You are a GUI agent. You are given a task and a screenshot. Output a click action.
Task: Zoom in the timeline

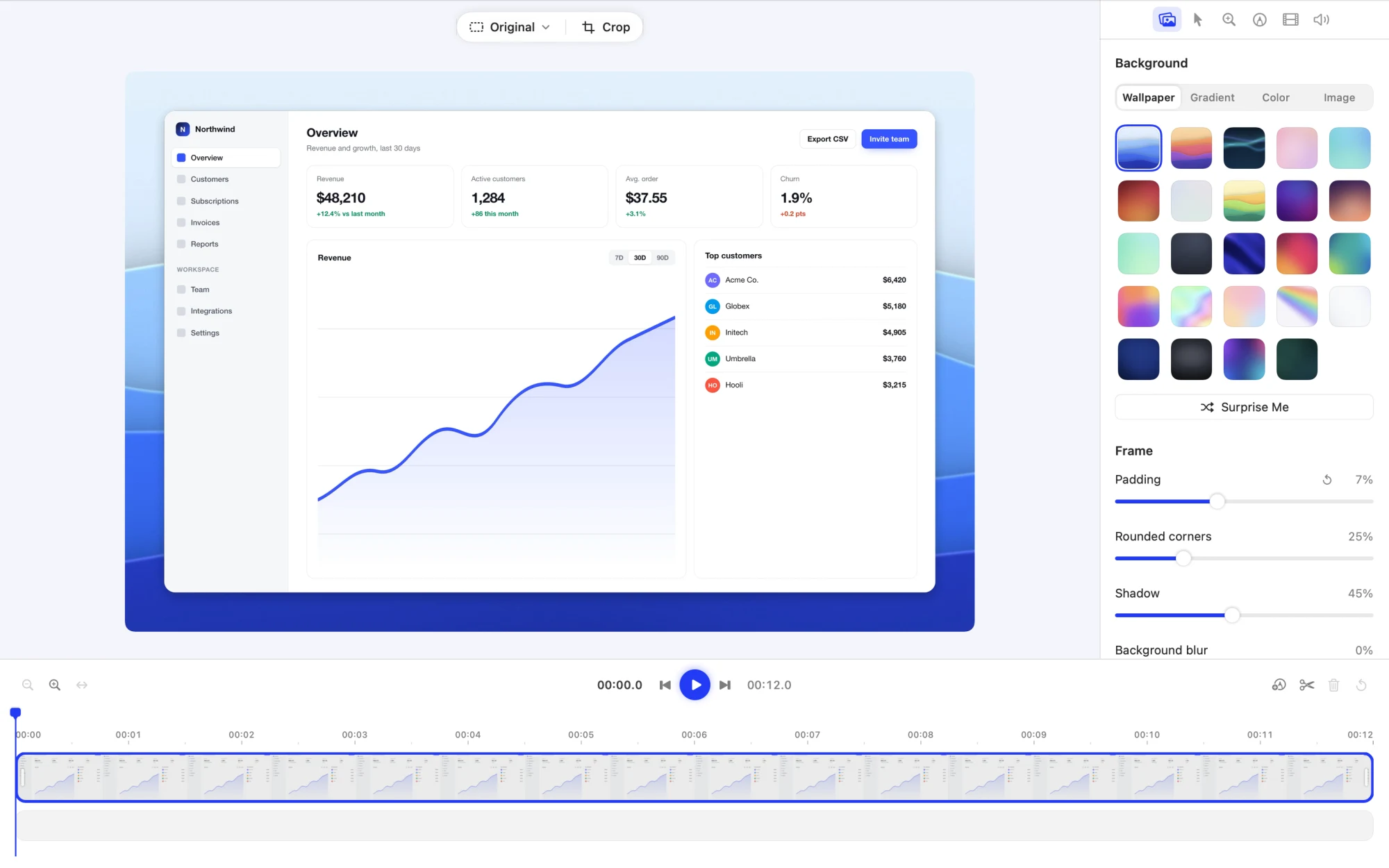click(x=55, y=685)
